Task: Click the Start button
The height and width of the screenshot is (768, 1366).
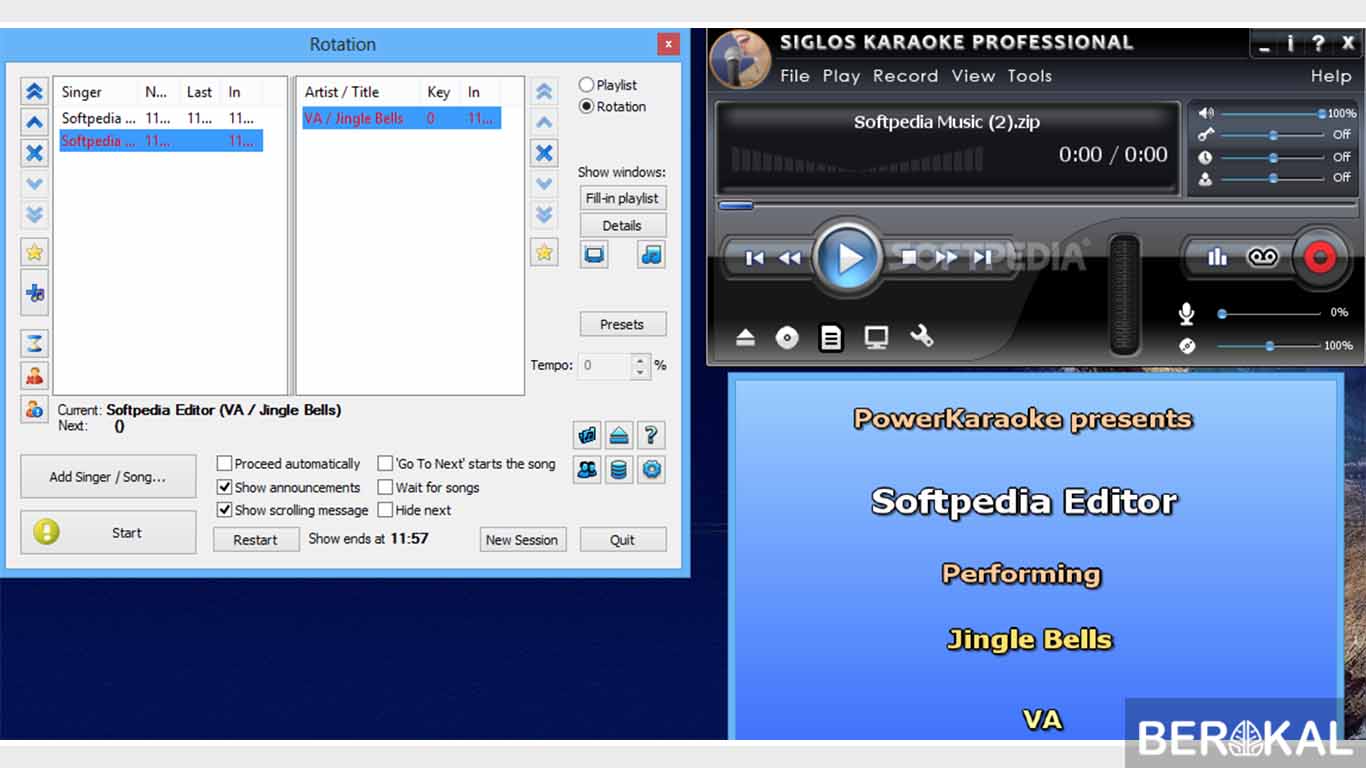Action: tap(108, 533)
